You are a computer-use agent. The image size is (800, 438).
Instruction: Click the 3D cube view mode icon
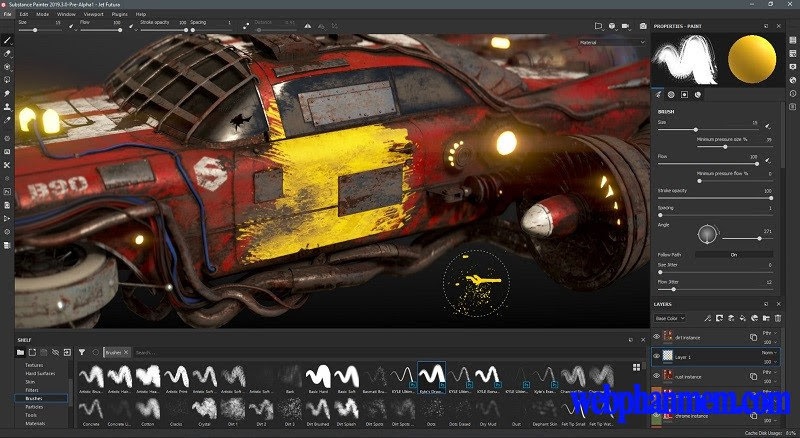612,26
